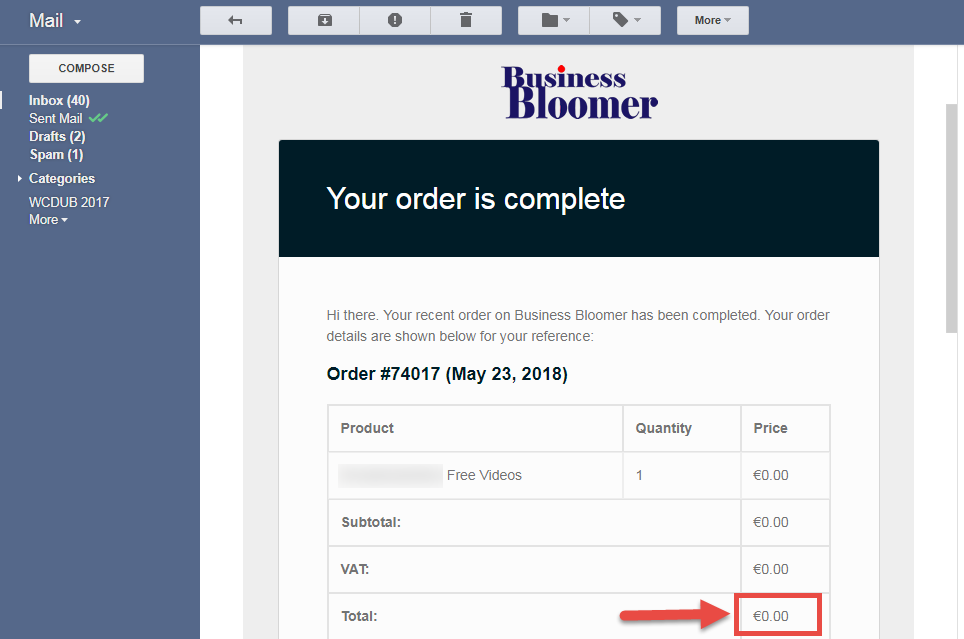Open the Mail switcher dropdown
Viewport: 964px width, 639px height.
click(x=55, y=21)
